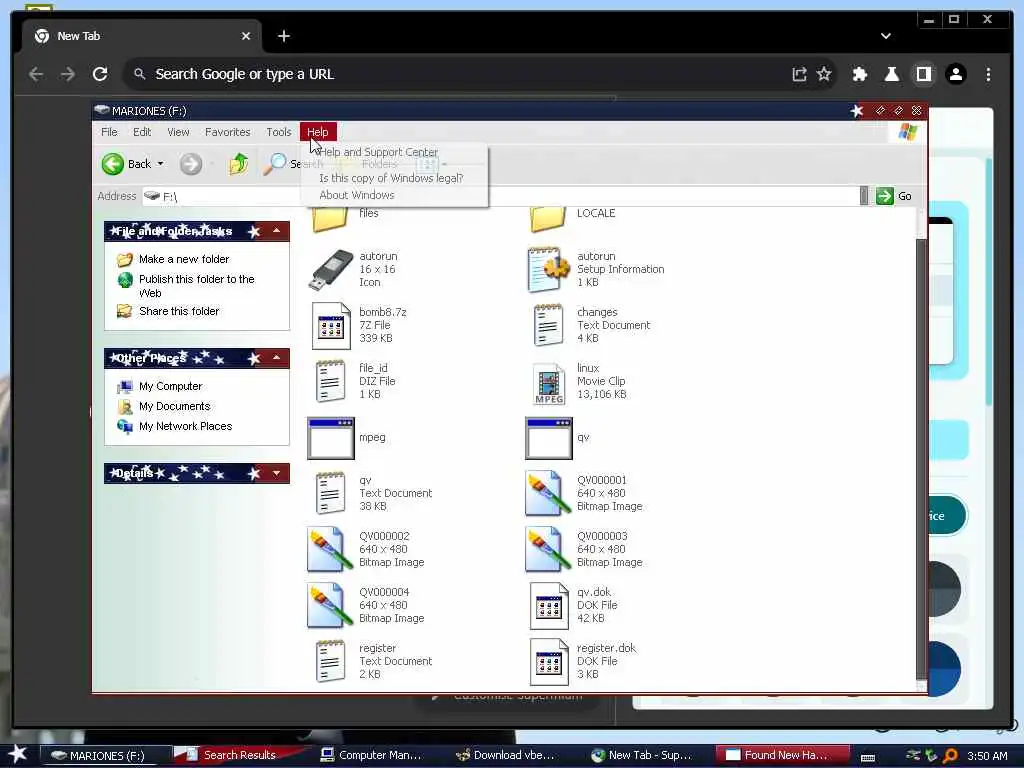
Task: Click the F:\ address field
Action: point(500,196)
